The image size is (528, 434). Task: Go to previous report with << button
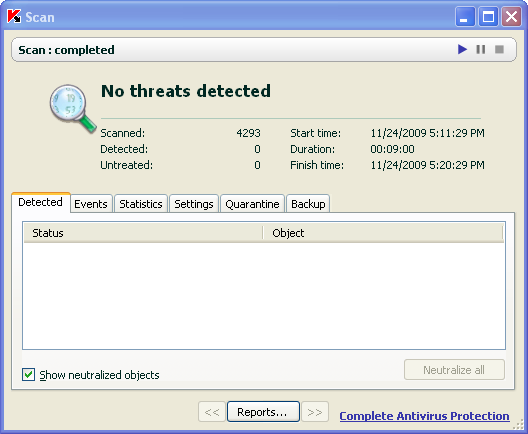212,411
